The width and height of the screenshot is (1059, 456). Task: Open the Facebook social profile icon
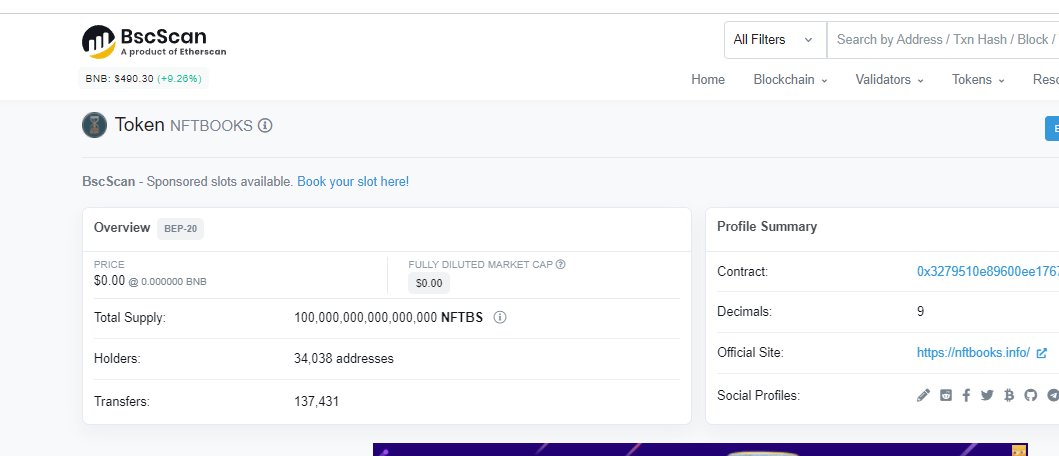tap(966, 395)
